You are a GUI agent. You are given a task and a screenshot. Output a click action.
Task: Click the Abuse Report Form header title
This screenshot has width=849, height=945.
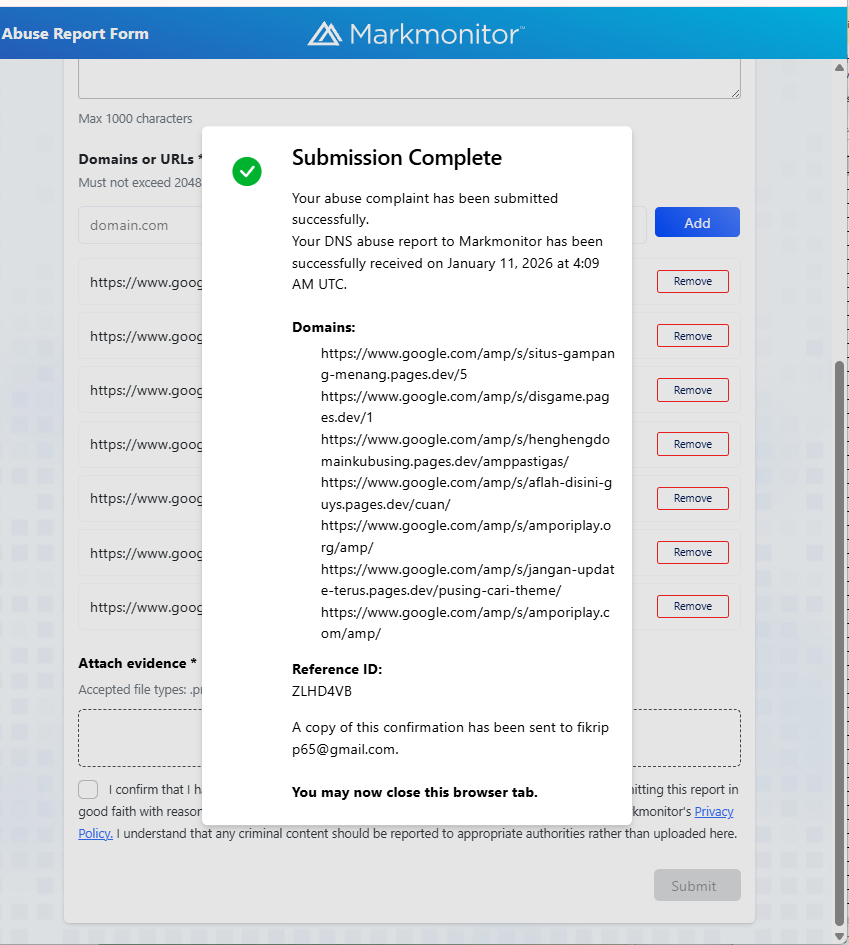click(x=75, y=34)
